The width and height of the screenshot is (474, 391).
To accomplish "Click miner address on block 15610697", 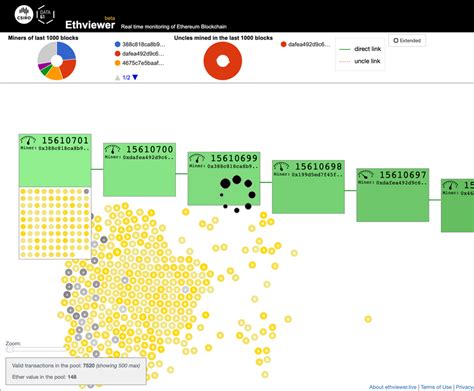I will tap(402, 183).
